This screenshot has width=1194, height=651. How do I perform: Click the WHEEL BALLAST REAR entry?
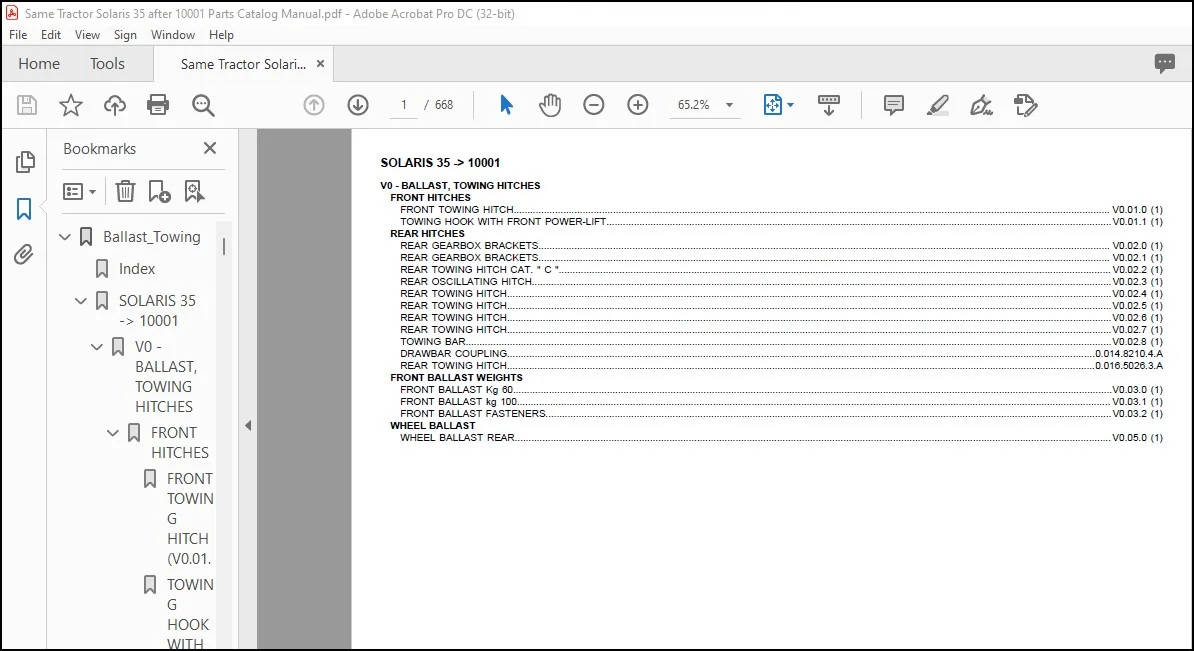[x=781, y=438]
